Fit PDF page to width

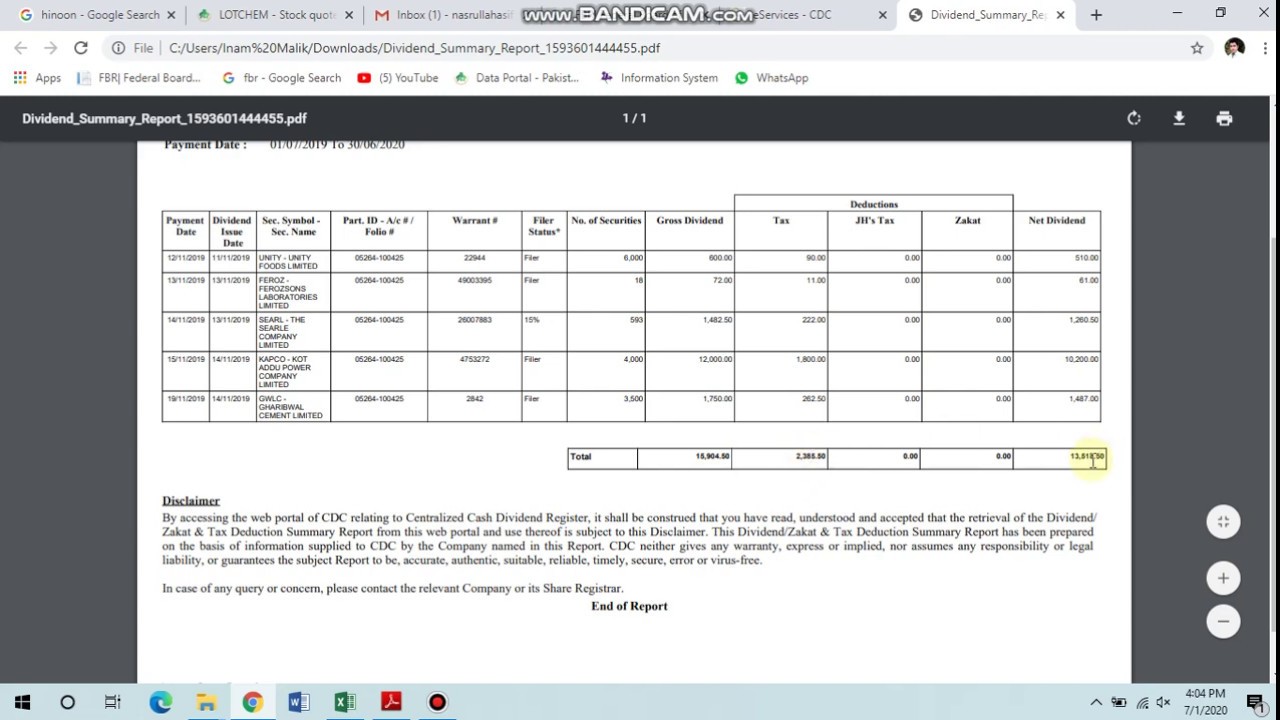(x=1223, y=522)
